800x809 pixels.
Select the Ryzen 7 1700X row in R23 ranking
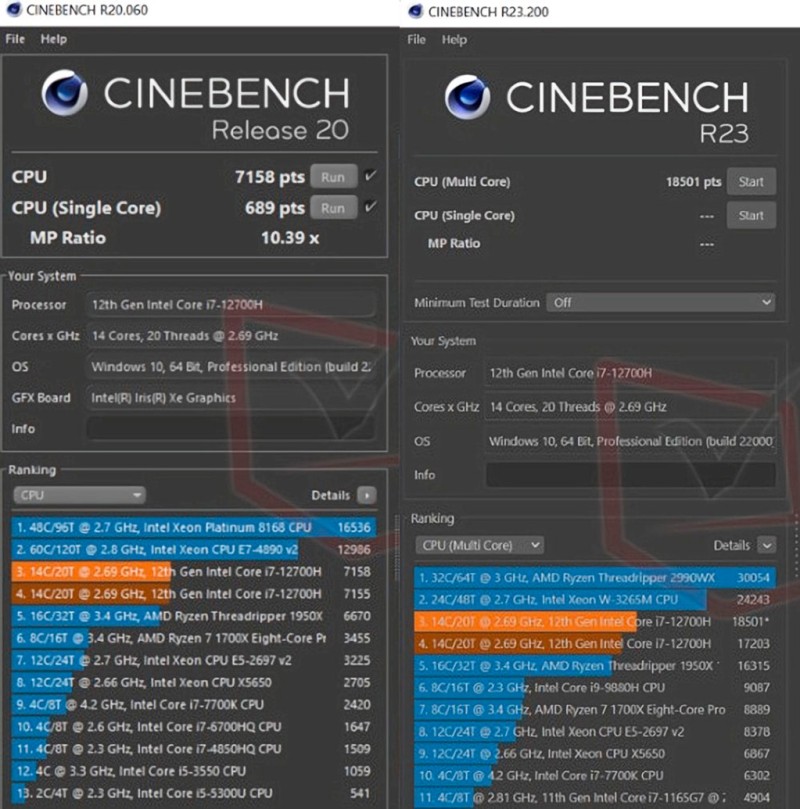point(595,709)
